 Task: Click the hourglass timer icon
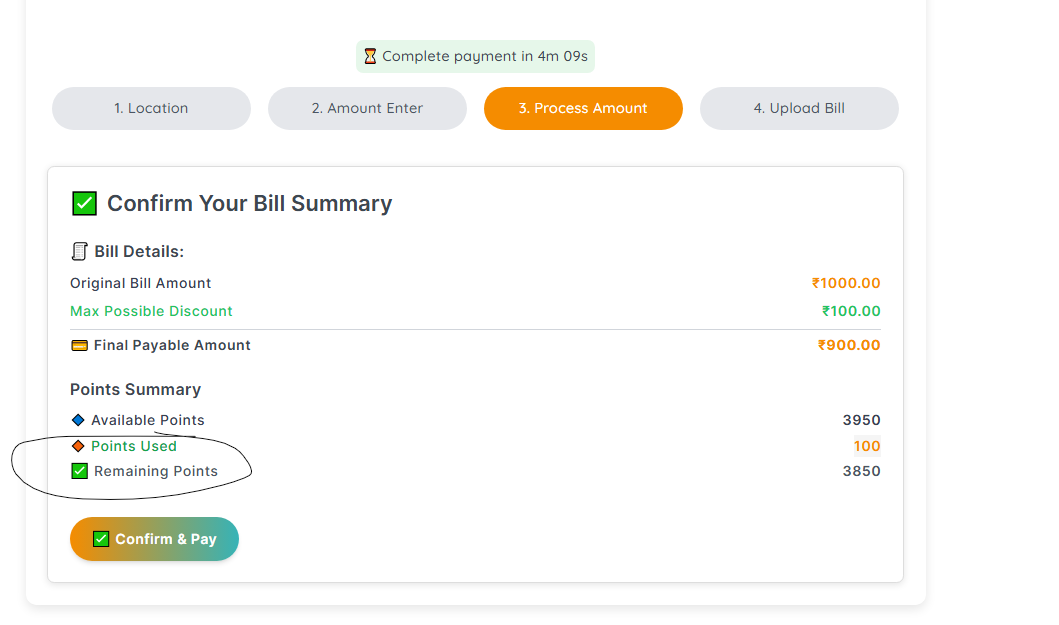[x=370, y=56]
